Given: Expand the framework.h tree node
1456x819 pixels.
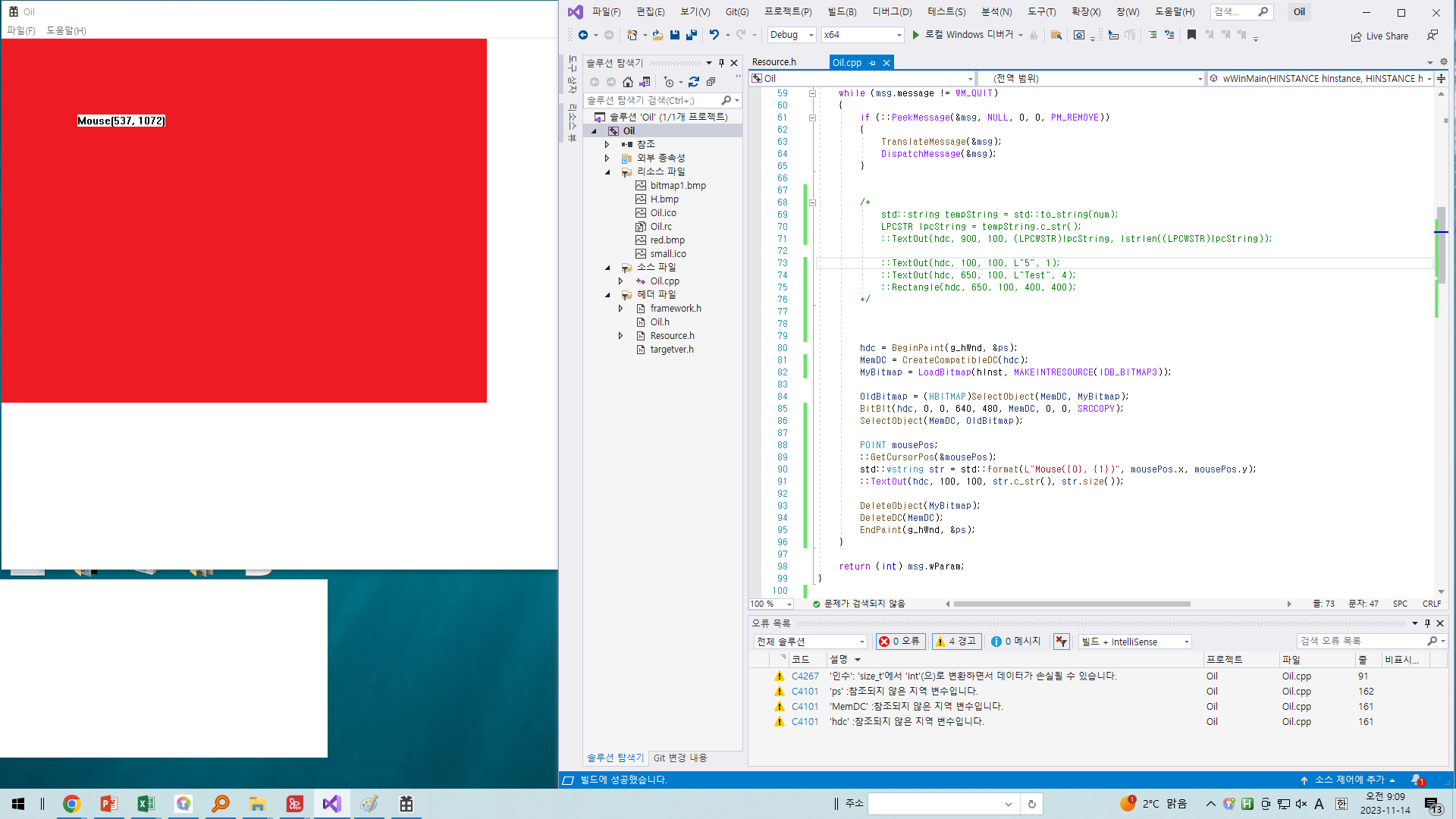Looking at the screenshot, I should pos(620,309).
